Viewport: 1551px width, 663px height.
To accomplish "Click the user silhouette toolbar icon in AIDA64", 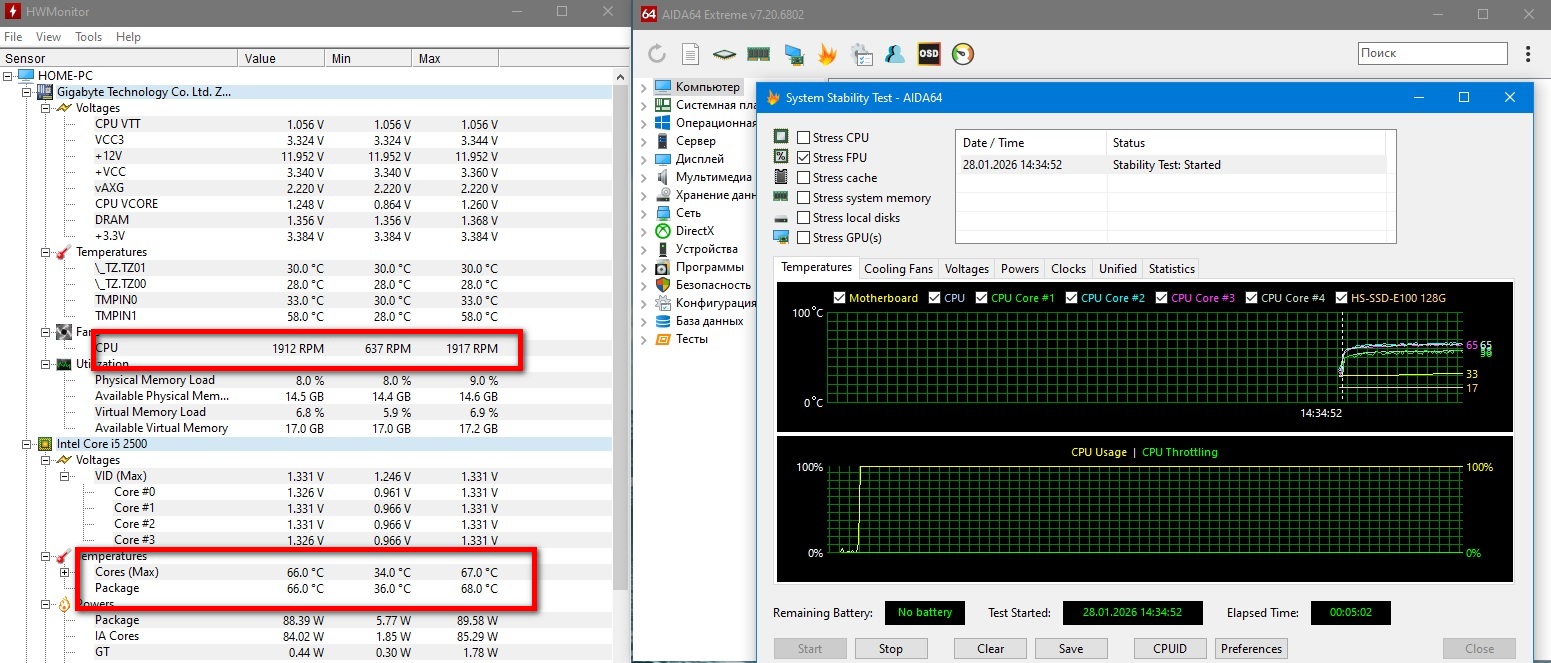I will click(x=895, y=54).
